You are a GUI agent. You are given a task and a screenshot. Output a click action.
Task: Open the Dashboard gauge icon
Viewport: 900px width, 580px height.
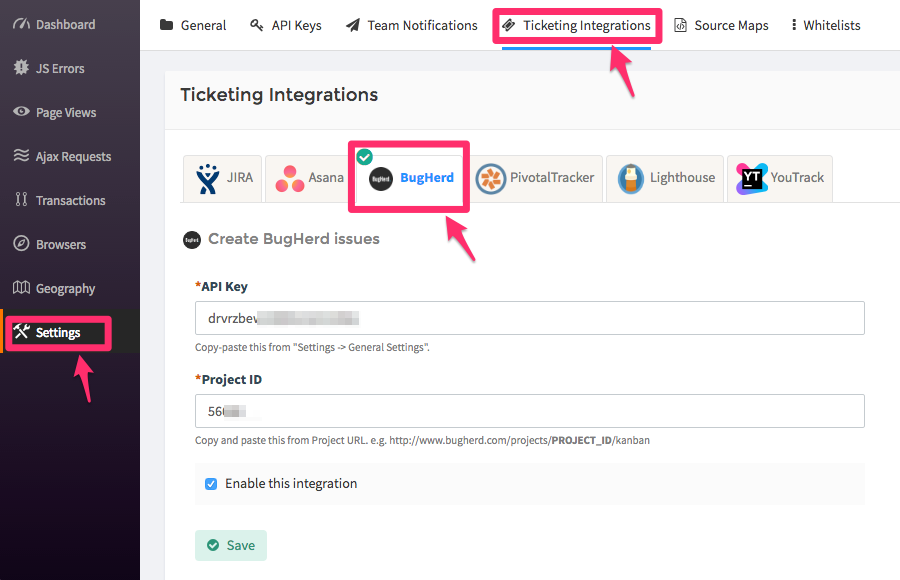21,24
